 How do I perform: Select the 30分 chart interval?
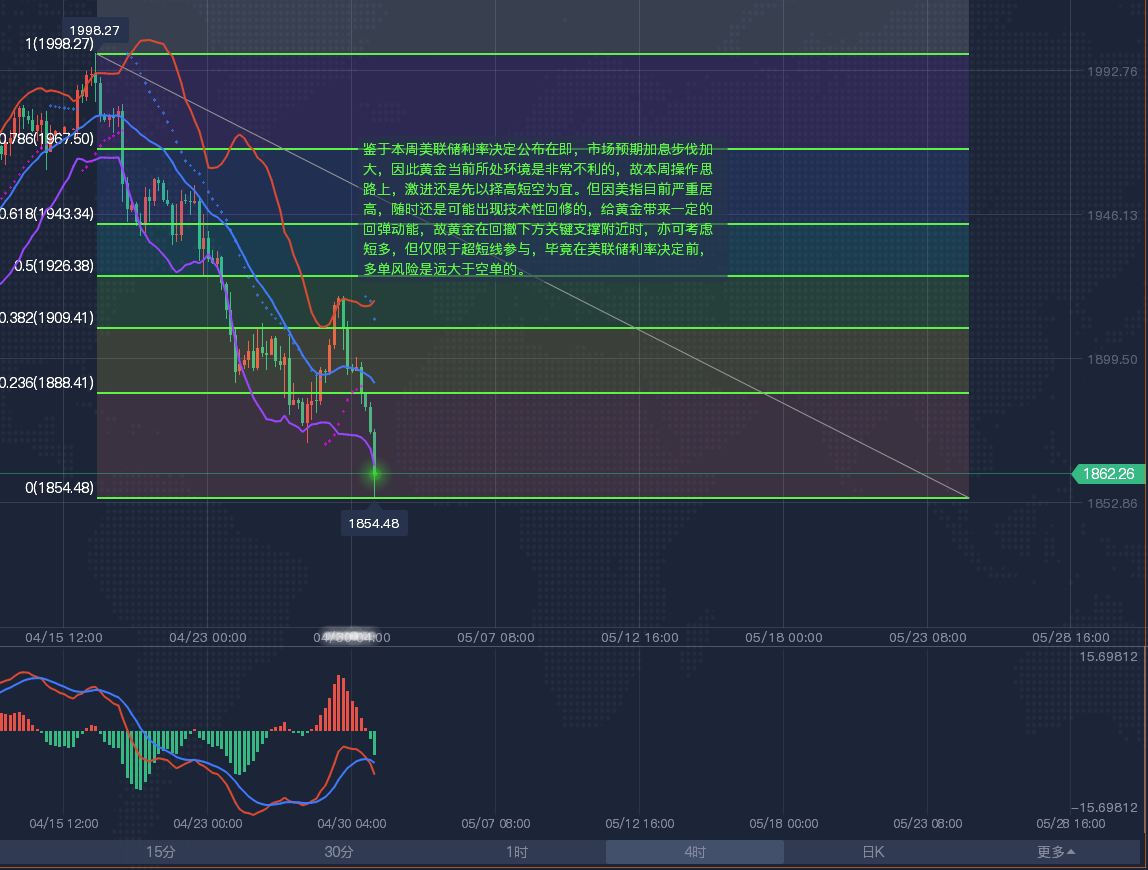pyautogui.click(x=339, y=852)
